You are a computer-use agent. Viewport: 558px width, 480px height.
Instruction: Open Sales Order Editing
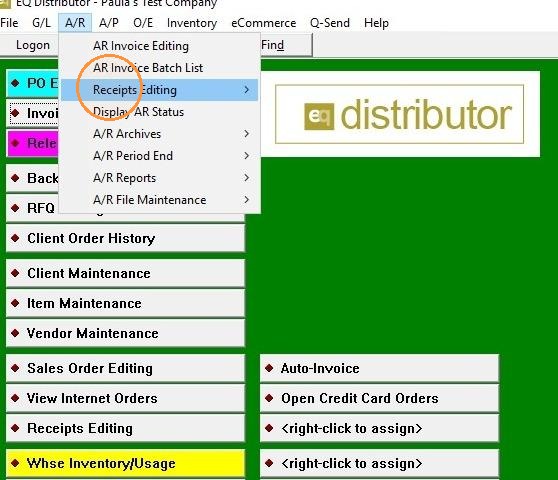click(x=125, y=368)
